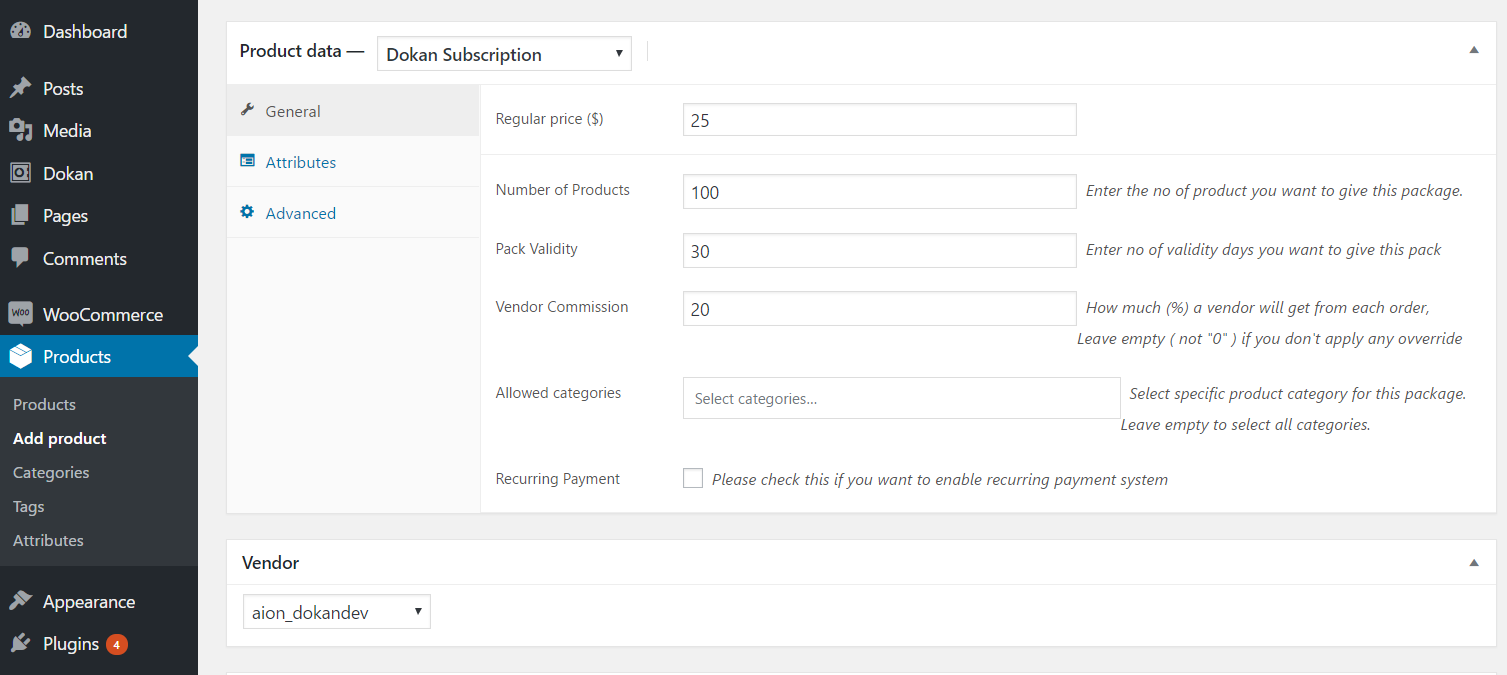This screenshot has height=675, width=1507.
Task: Click the Pack Validity field
Action: 880,251
